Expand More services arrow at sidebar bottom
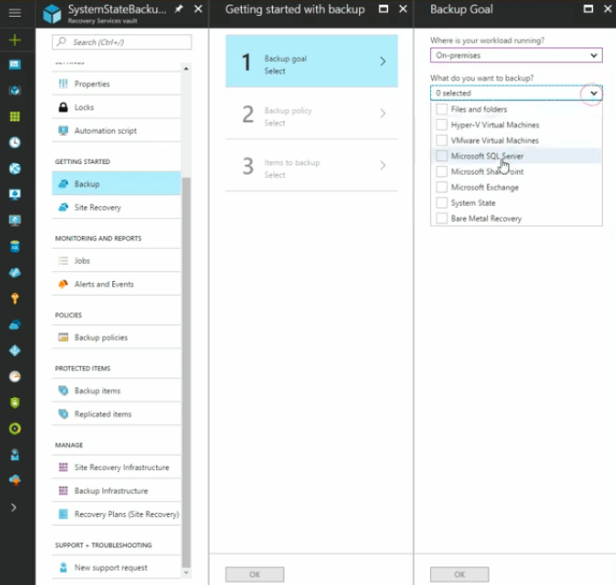 14,508
